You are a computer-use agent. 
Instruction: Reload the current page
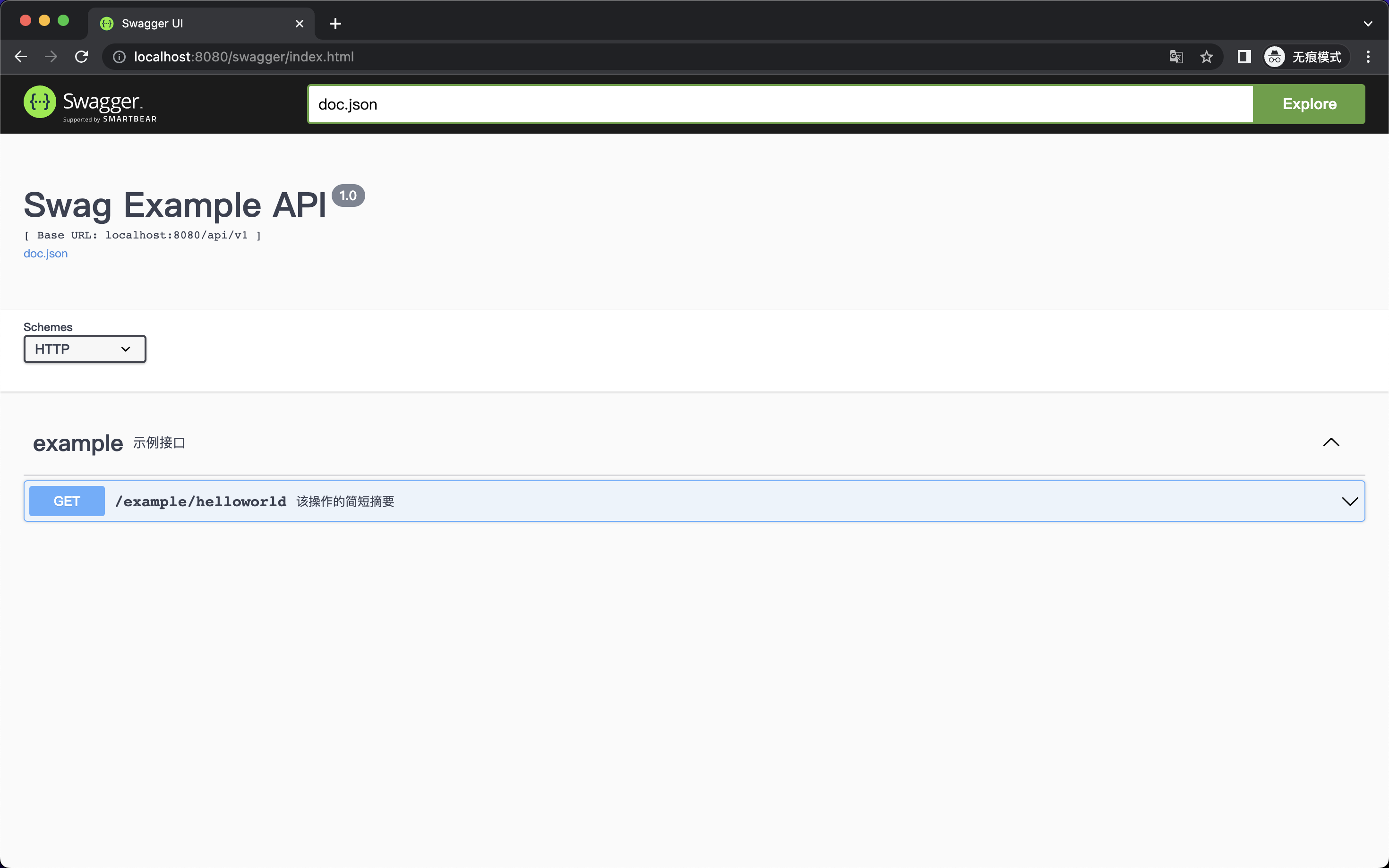pos(81,56)
